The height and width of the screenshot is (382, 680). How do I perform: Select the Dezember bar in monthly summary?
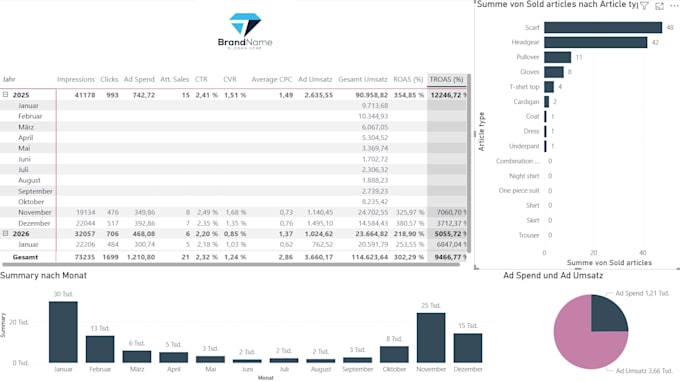pyautogui.click(x=468, y=348)
